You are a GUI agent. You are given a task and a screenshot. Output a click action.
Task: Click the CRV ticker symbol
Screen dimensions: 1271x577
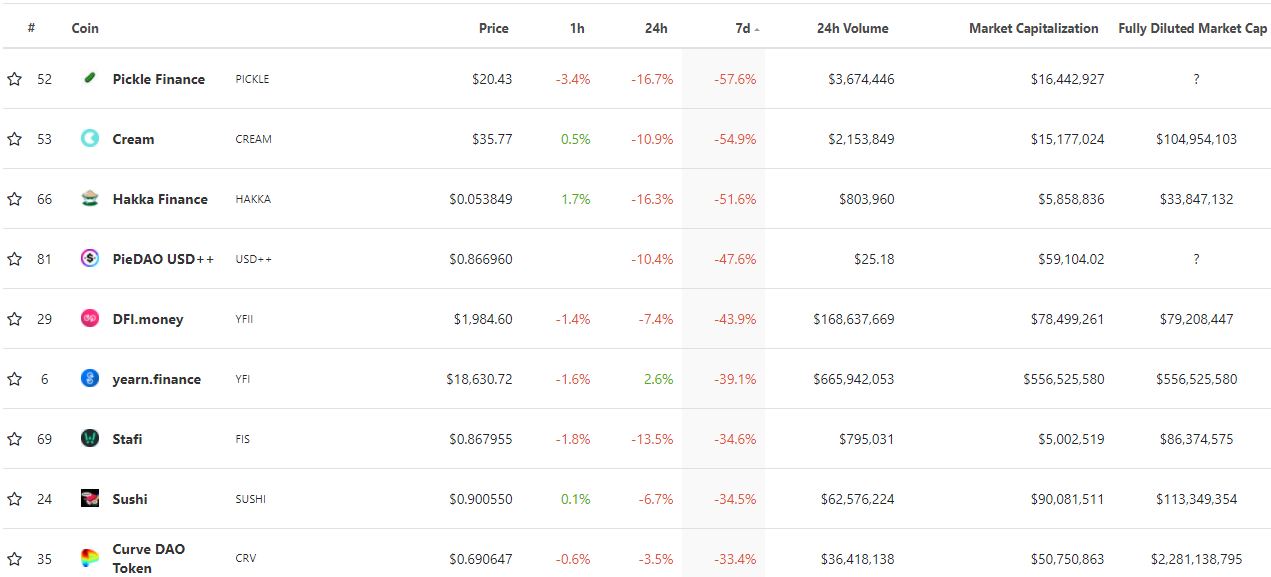click(x=245, y=559)
